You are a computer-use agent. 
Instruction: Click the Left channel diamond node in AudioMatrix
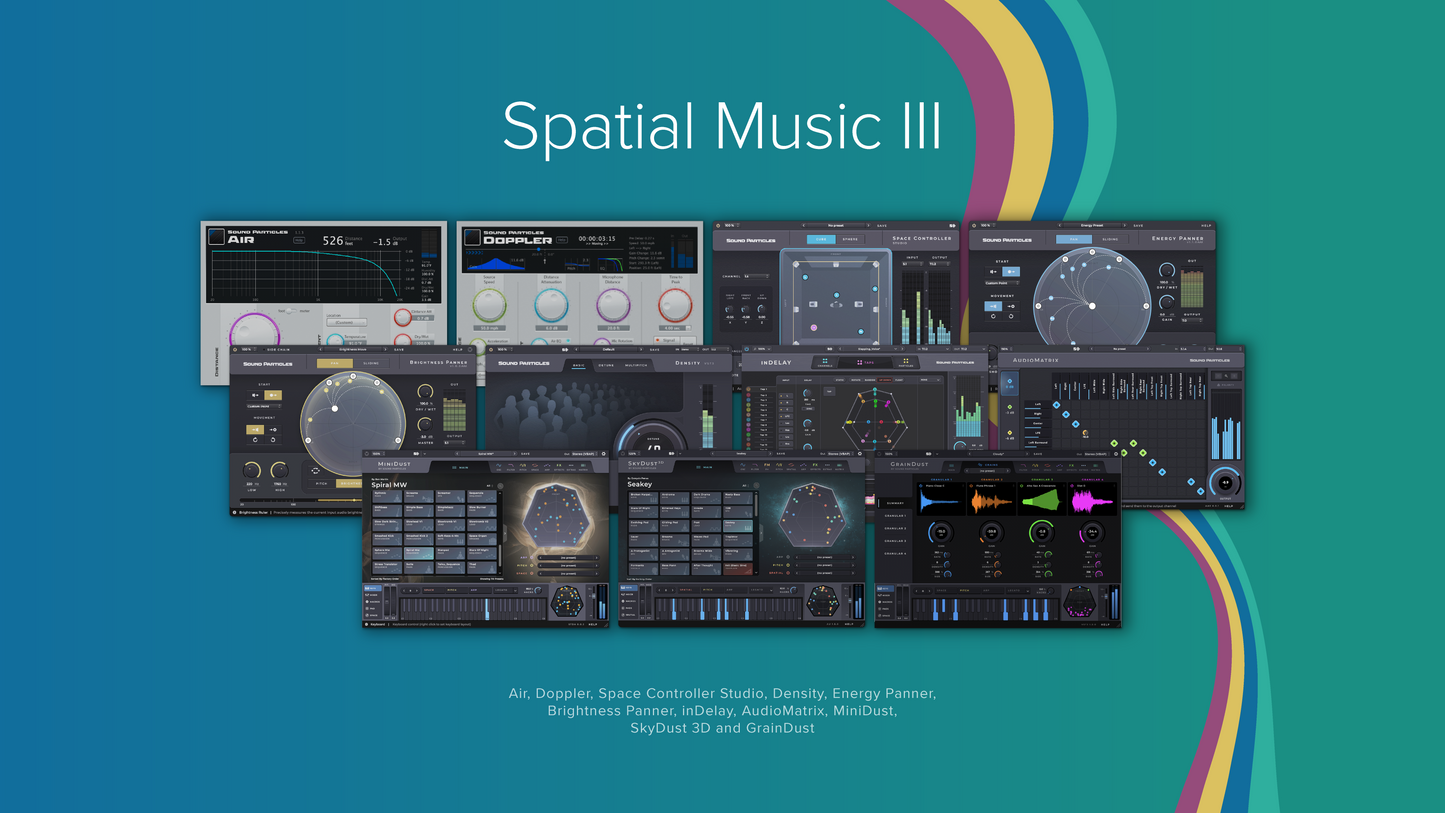(1055, 403)
